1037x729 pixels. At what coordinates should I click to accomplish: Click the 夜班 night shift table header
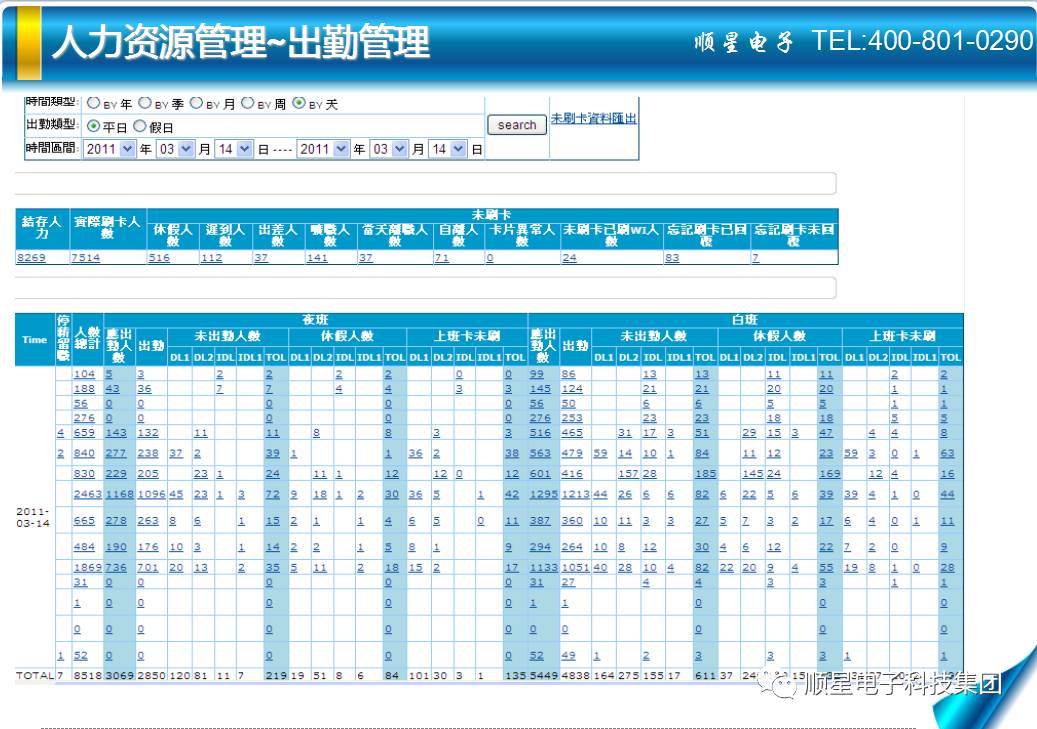pyautogui.click(x=315, y=320)
